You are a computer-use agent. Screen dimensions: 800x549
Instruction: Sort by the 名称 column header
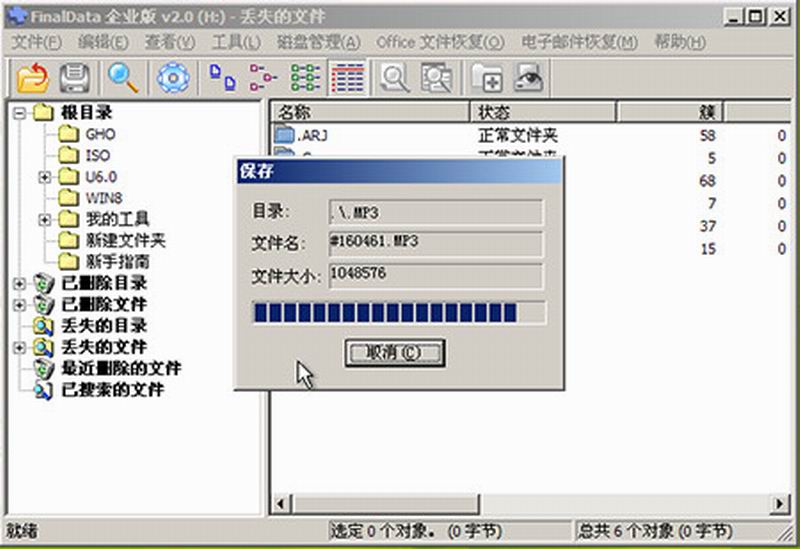coord(369,112)
